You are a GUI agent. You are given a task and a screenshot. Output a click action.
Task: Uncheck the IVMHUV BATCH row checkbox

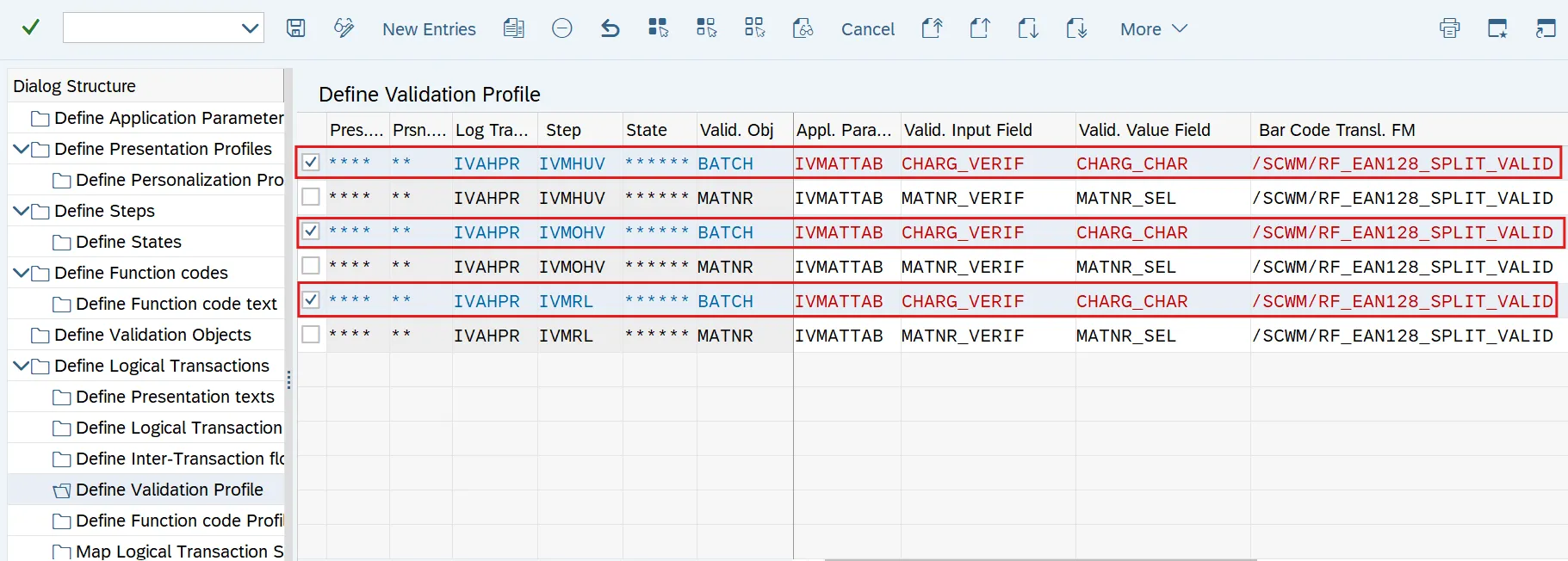pyautogui.click(x=311, y=163)
